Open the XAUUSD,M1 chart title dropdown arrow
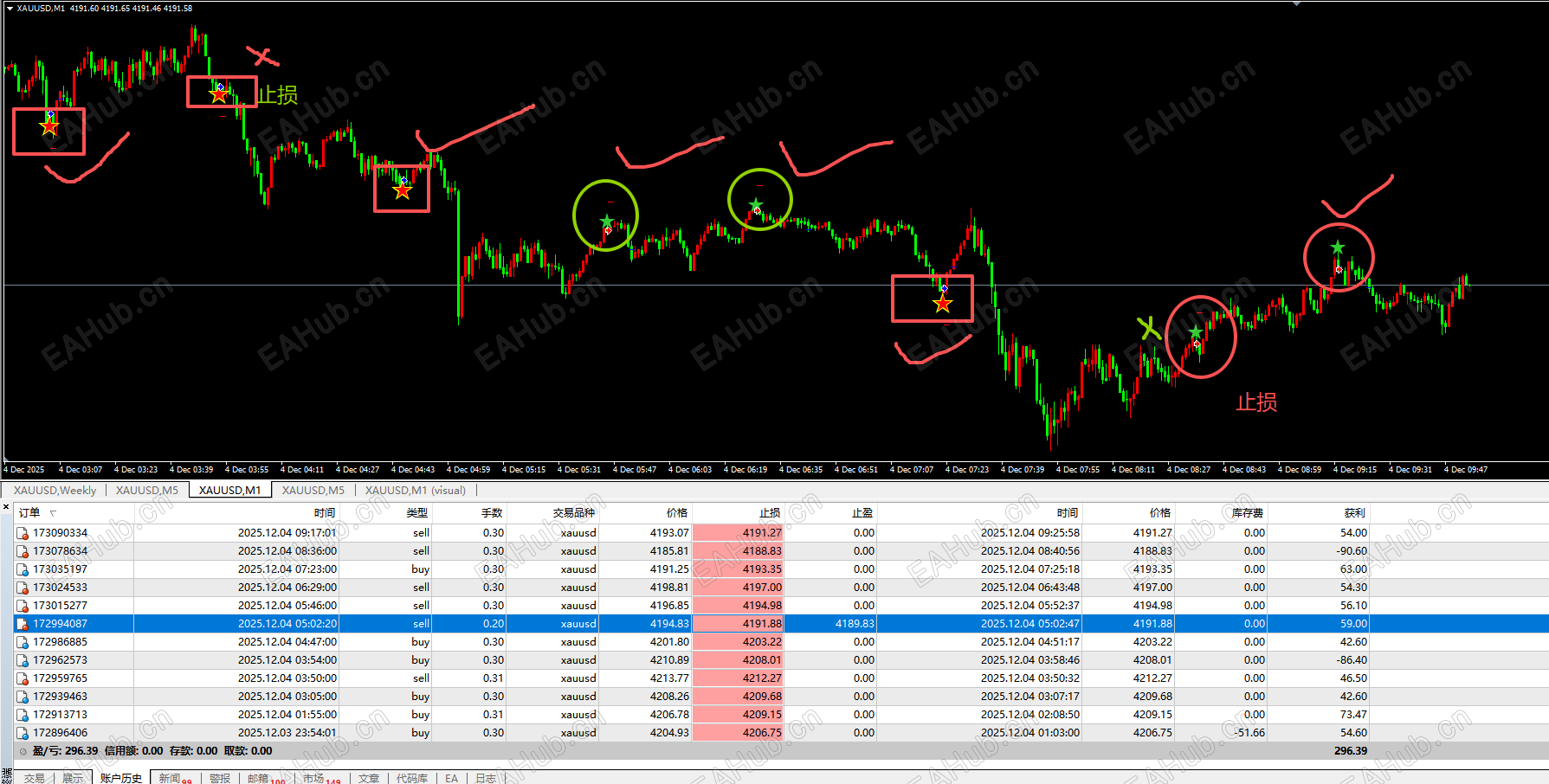The height and width of the screenshot is (784, 1549). pyautogui.click(x=10, y=9)
